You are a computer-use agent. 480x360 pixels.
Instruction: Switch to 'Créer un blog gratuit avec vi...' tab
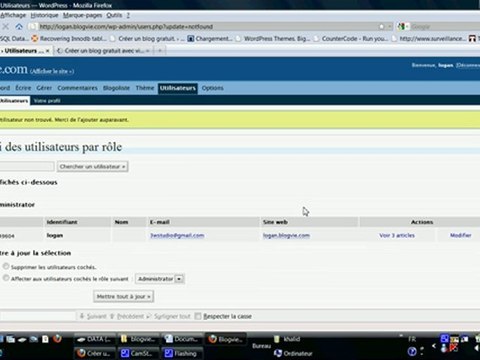pyautogui.click(x=103, y=51)
